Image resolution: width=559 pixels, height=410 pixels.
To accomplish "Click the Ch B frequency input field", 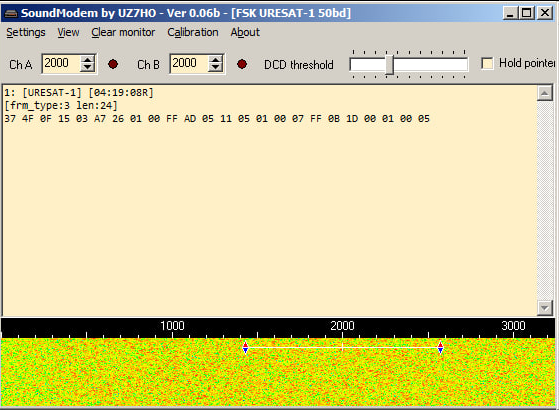I will [189, 63].
